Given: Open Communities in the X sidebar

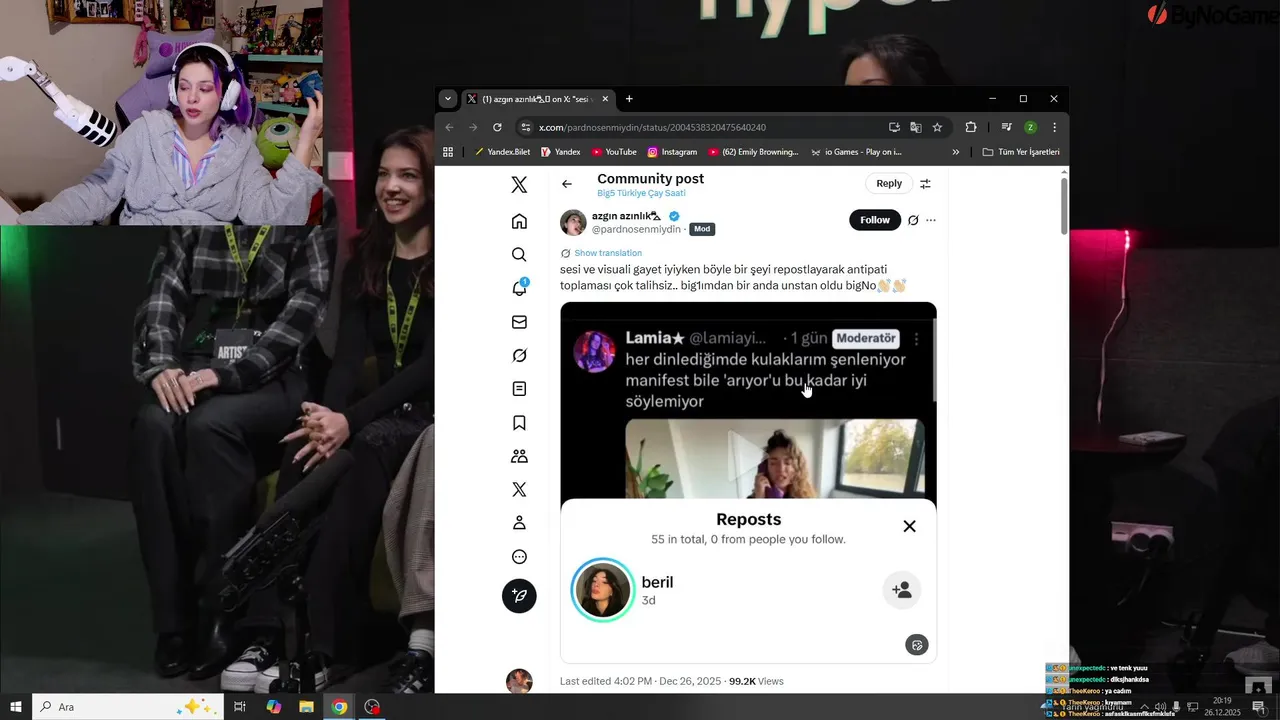Looking at the screenshot, I should point(519,456).
